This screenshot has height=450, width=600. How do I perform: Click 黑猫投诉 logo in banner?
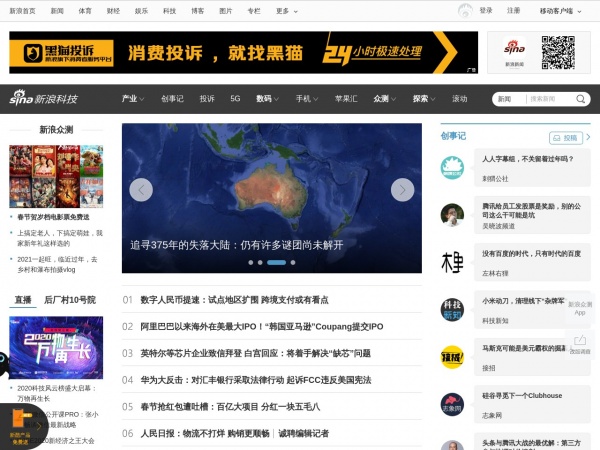61,53
